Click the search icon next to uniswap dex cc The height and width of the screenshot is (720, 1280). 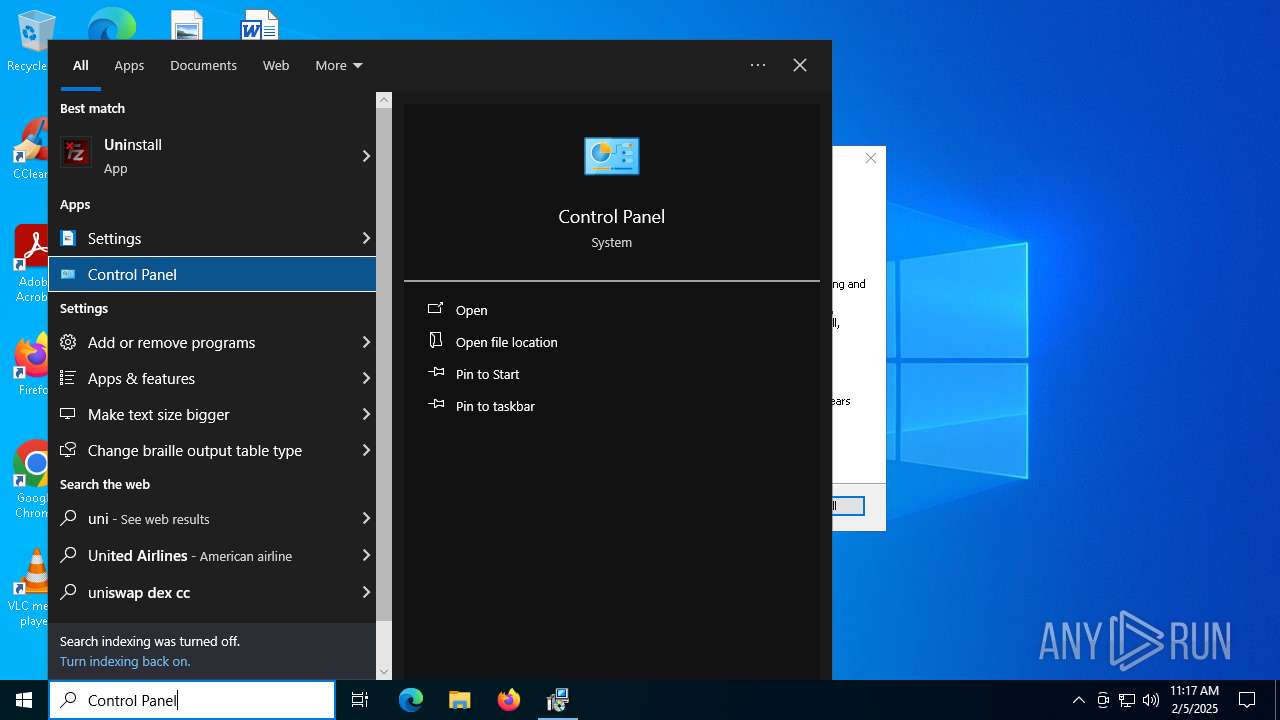pos(68,592)
